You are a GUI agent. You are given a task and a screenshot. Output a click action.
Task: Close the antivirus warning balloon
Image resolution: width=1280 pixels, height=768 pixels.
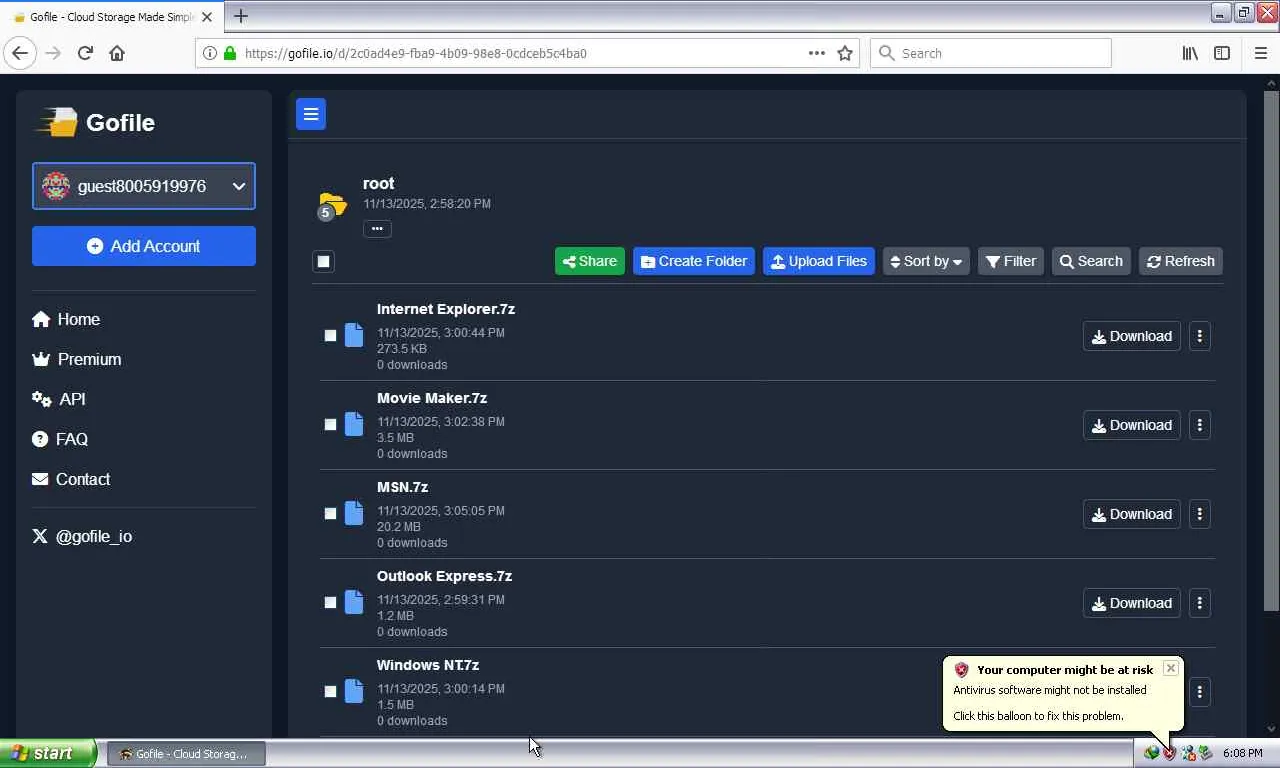point(1170,668)
